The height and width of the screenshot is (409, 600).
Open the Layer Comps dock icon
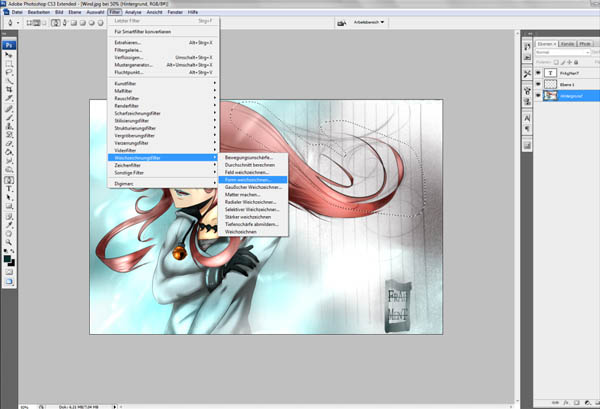pos(527,146)
